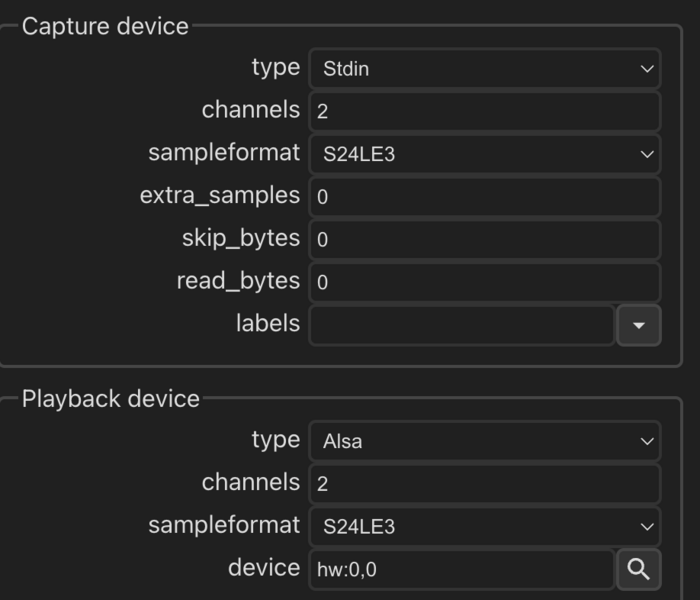Click into the skip_bytes input field
700x600 pixels.
[484, 240]
